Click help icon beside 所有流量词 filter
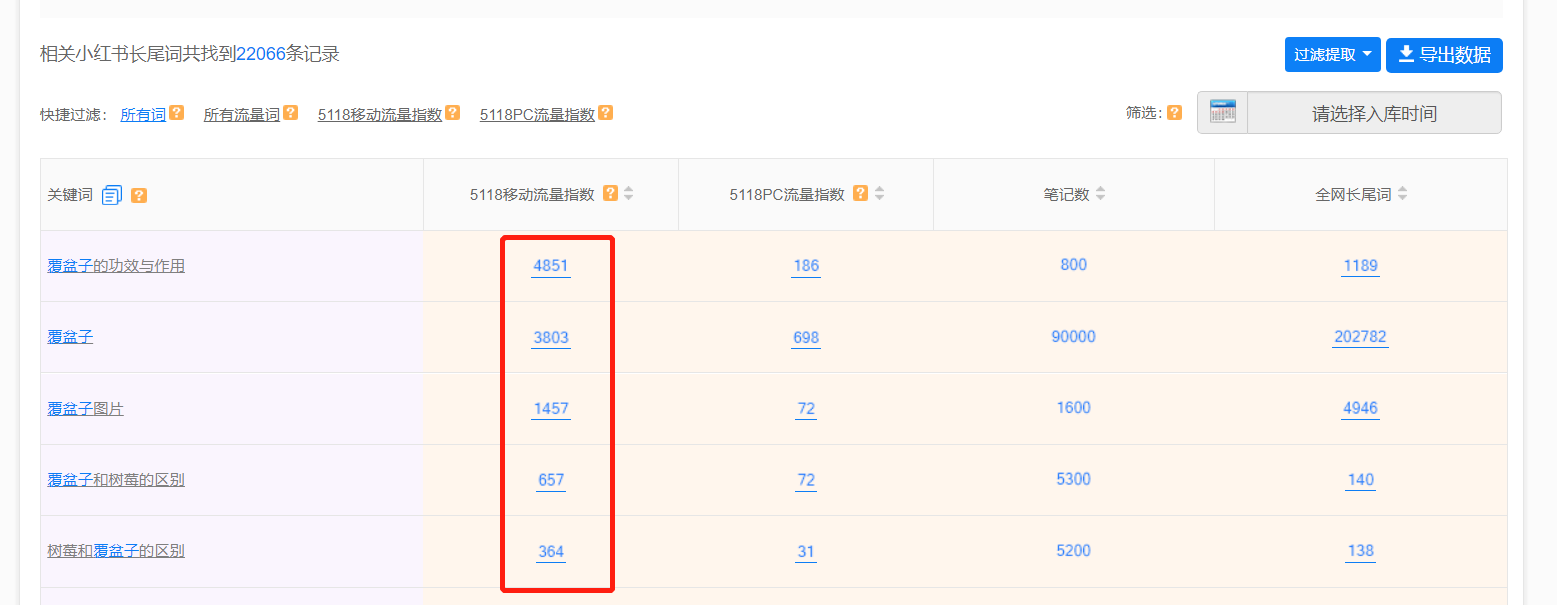 tap(291, 113)
